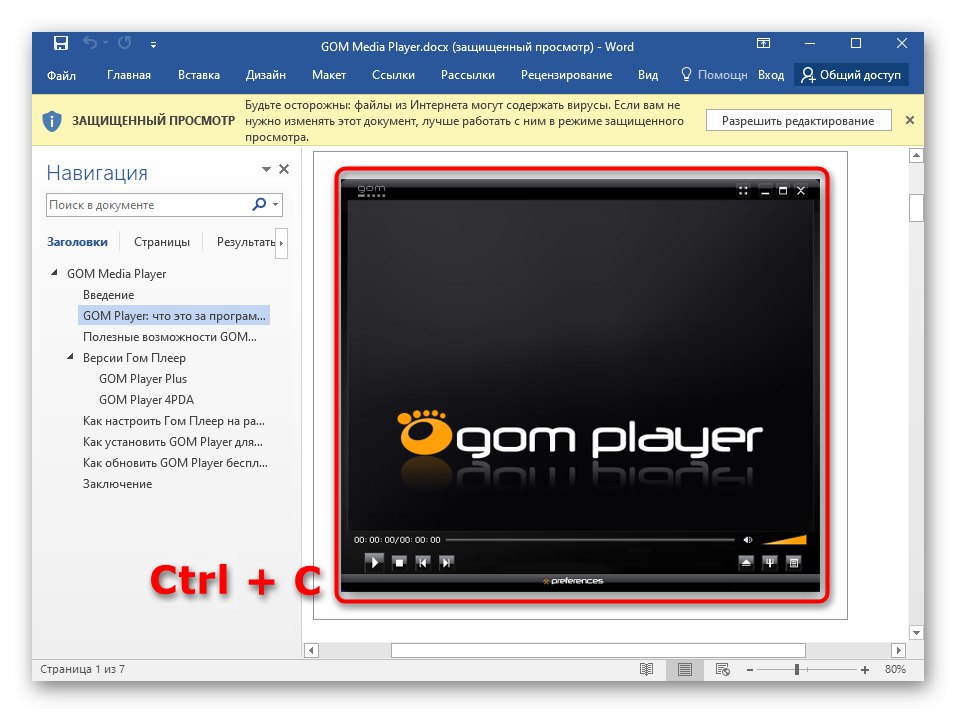This screenshot has height=713, width=956.
Task: Switch to Print Layout view icon
Action: 685,670
